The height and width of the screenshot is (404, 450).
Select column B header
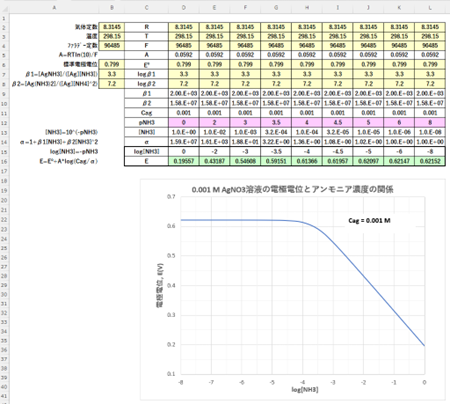[112, 7]
